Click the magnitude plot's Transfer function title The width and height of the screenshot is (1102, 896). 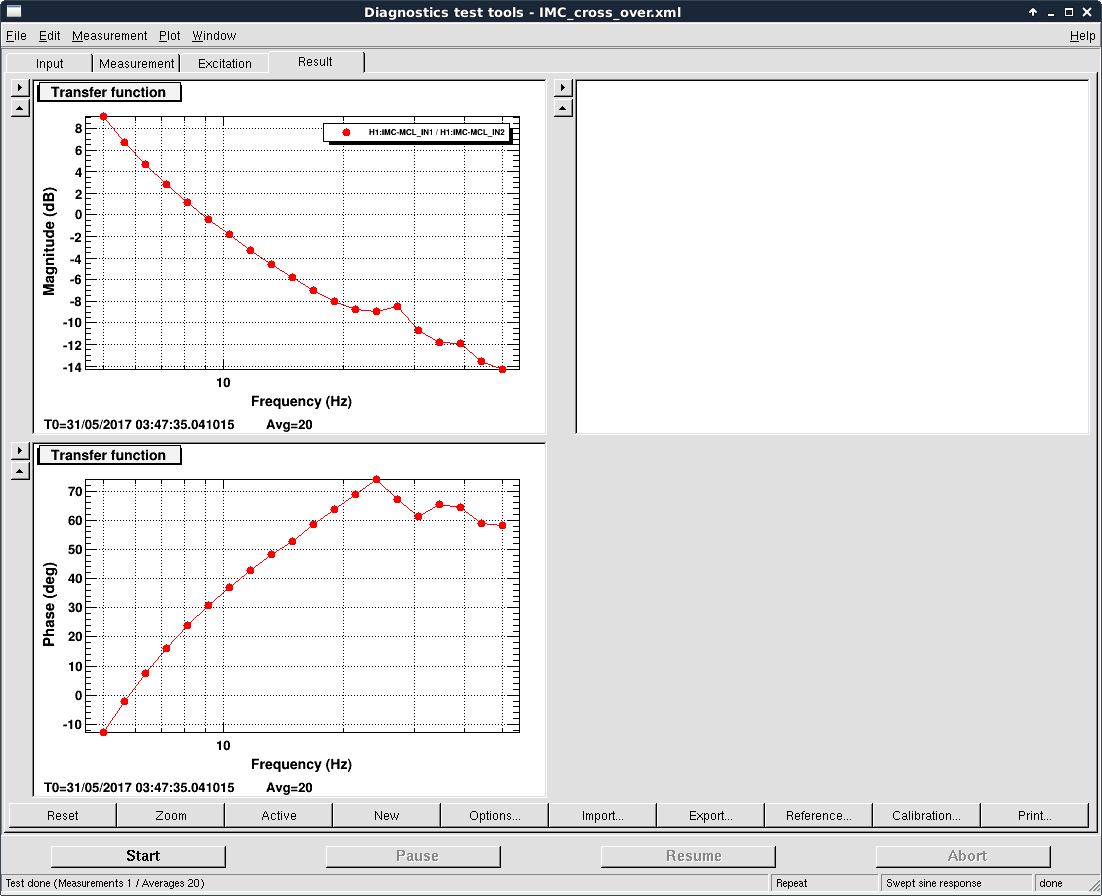click(x=109, y=92)
